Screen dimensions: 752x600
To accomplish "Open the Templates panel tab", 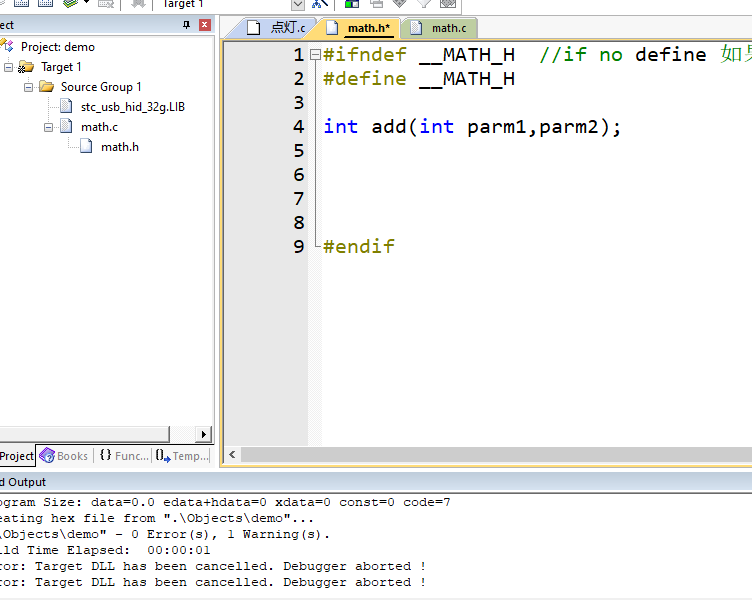I will 182,456.
